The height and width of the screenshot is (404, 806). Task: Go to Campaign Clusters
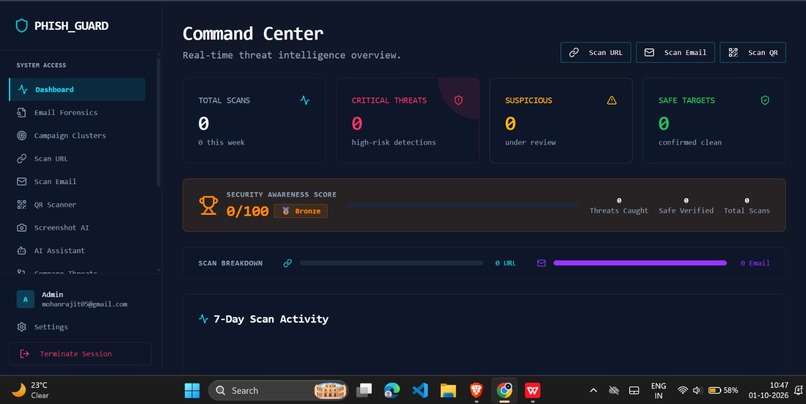[77, 136]
